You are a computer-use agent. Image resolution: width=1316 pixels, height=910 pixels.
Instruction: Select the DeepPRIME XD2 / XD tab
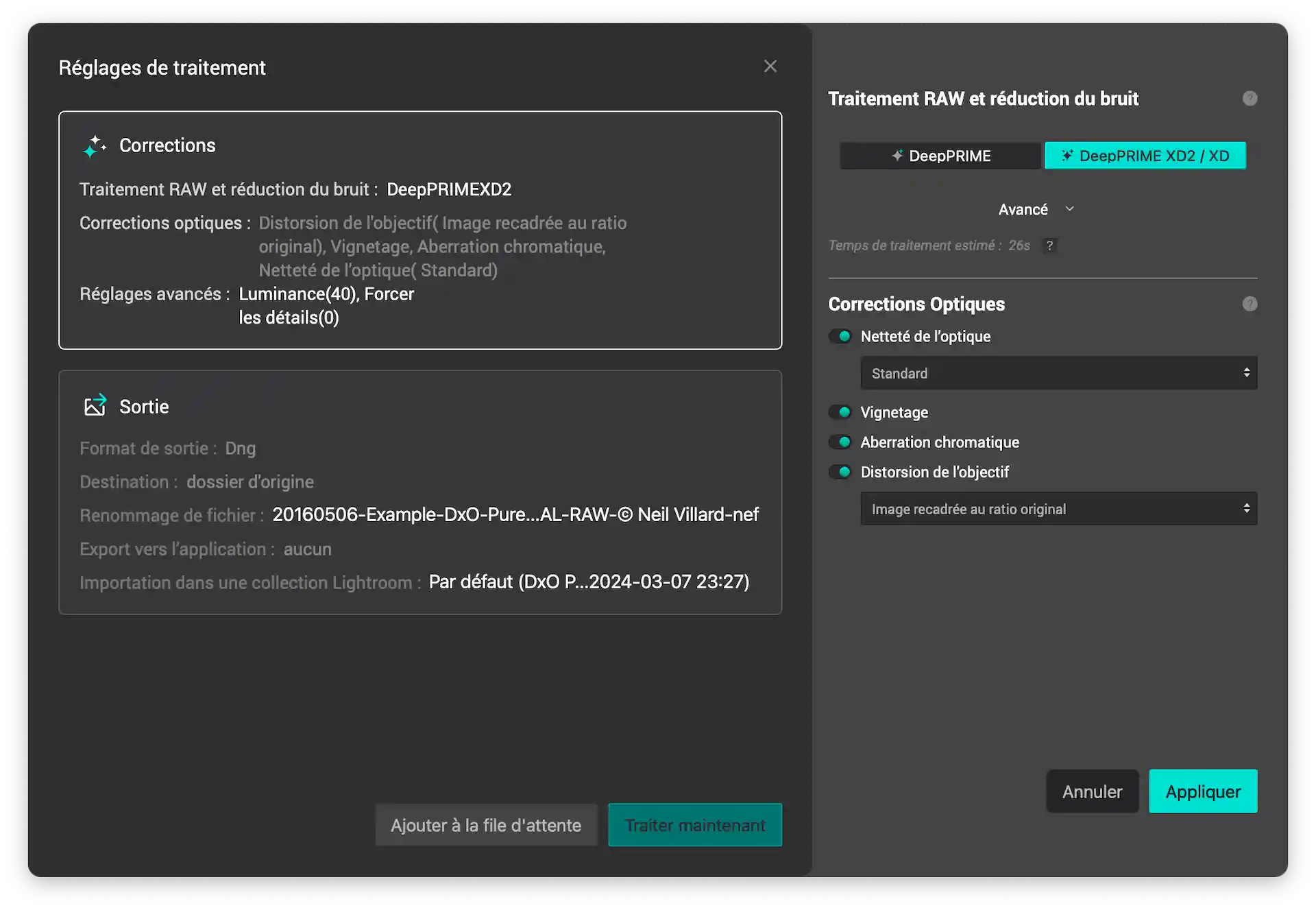[1145, 156]
